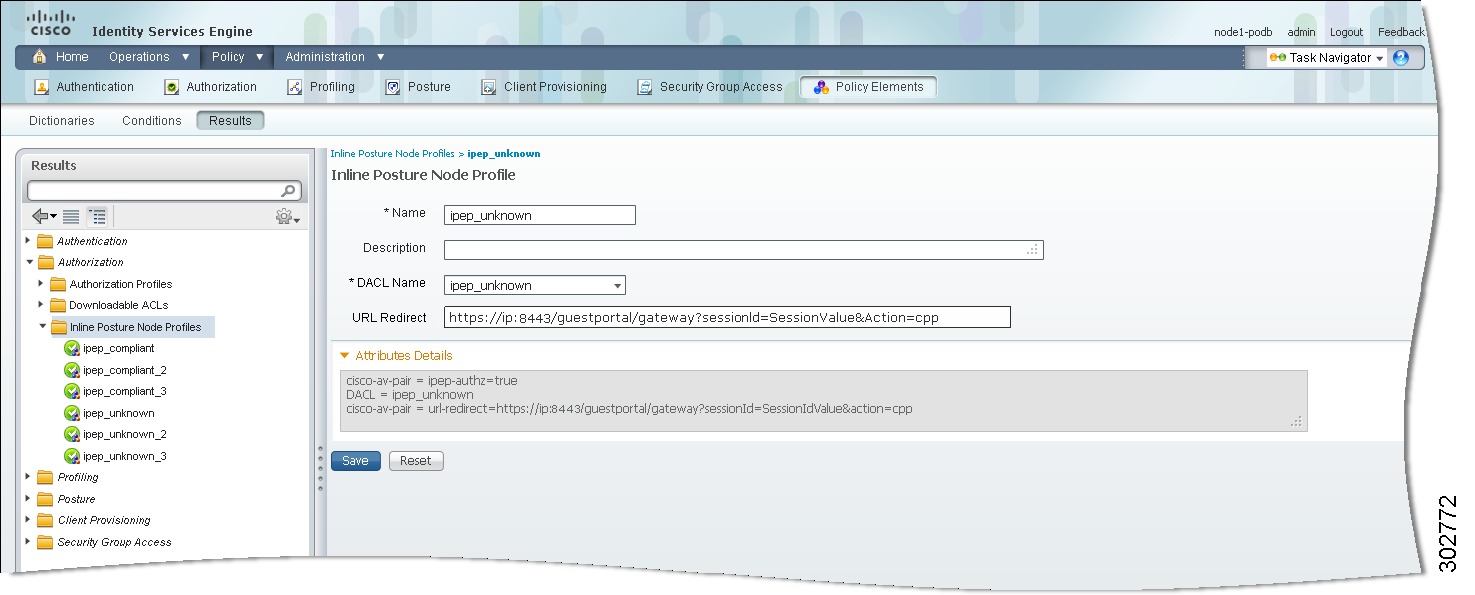Click the Logout link

coord(1346,32)
